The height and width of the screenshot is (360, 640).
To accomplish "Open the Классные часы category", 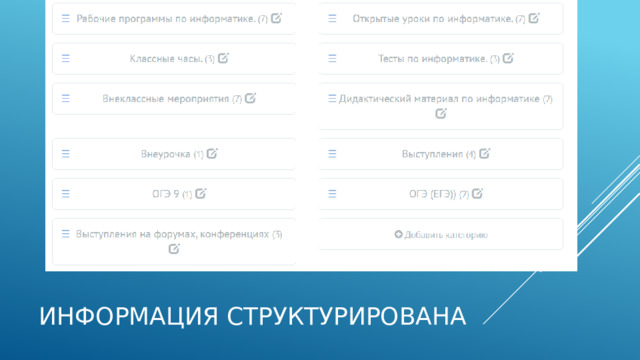I will point(172,59).
